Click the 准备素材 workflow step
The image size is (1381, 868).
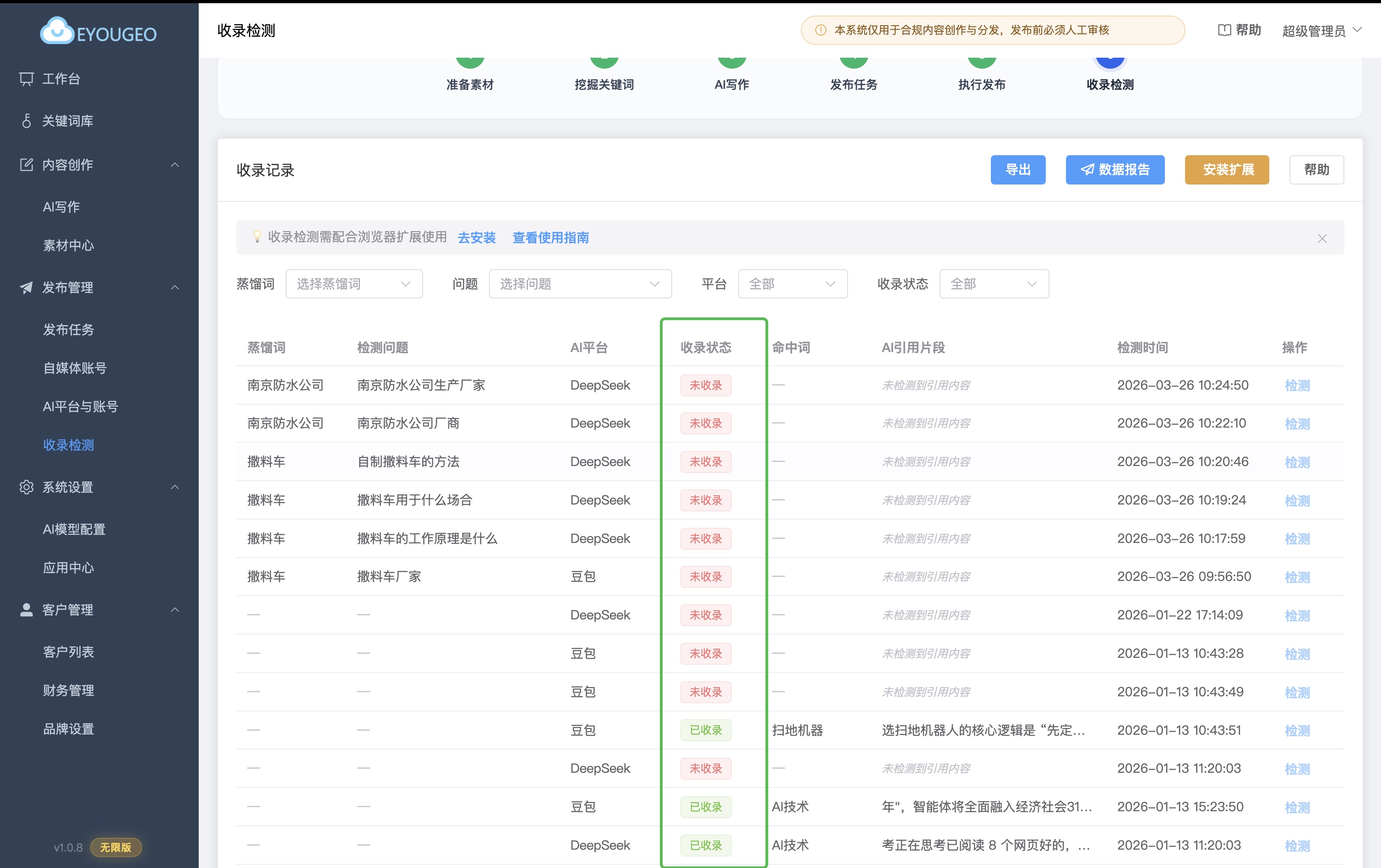click(470, 75)
